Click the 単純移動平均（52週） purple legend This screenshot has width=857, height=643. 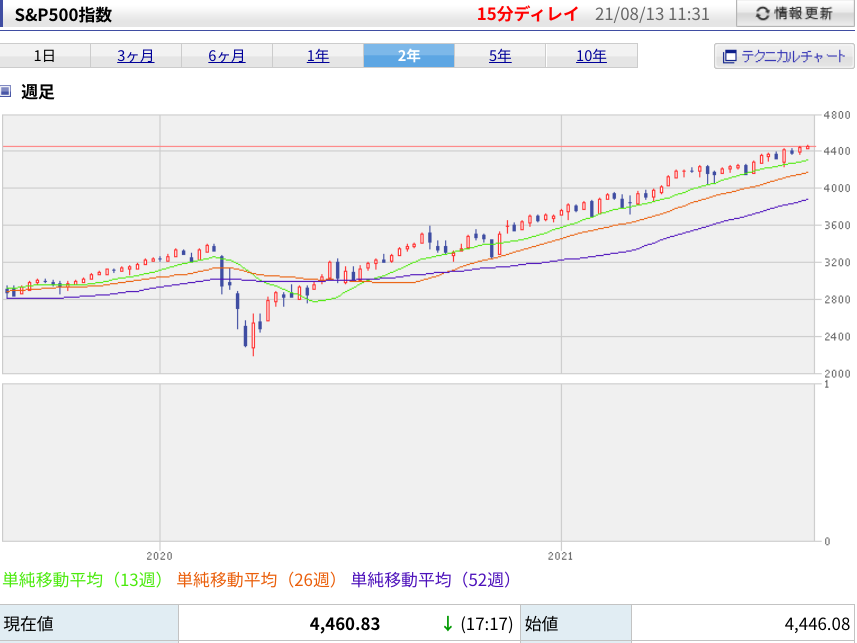point(431,580)
